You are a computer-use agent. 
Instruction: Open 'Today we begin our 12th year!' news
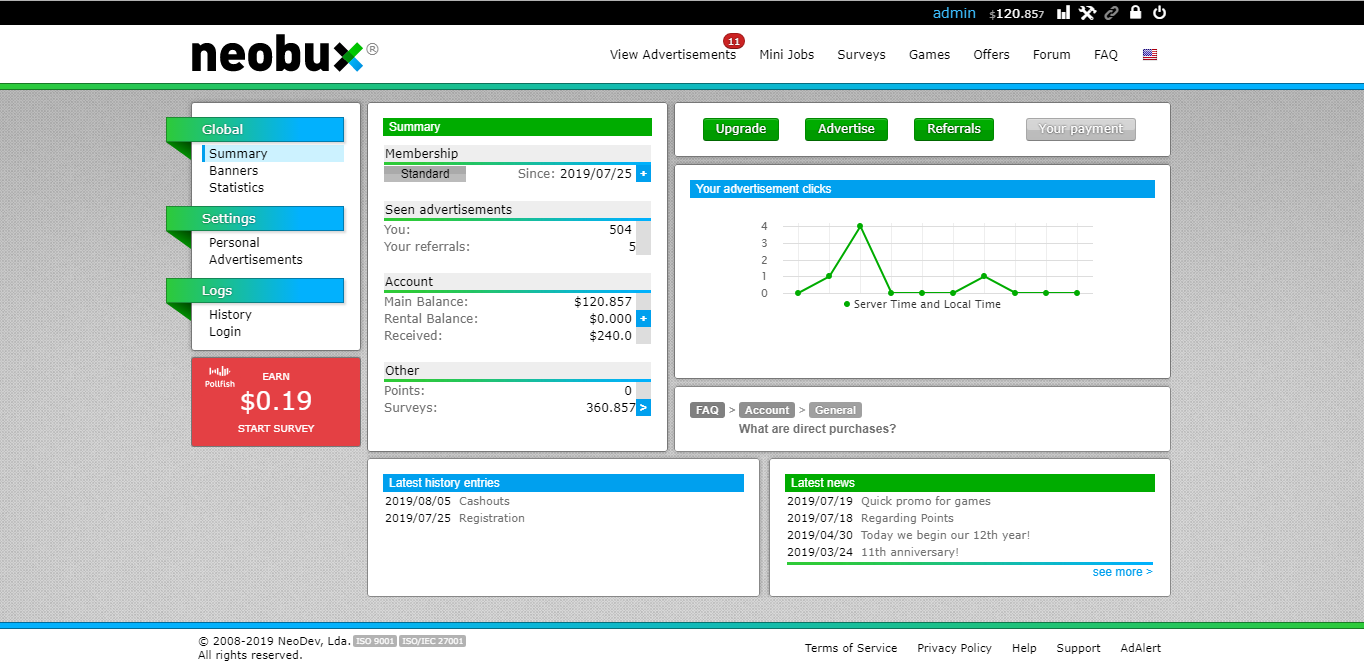pos(945,535)
